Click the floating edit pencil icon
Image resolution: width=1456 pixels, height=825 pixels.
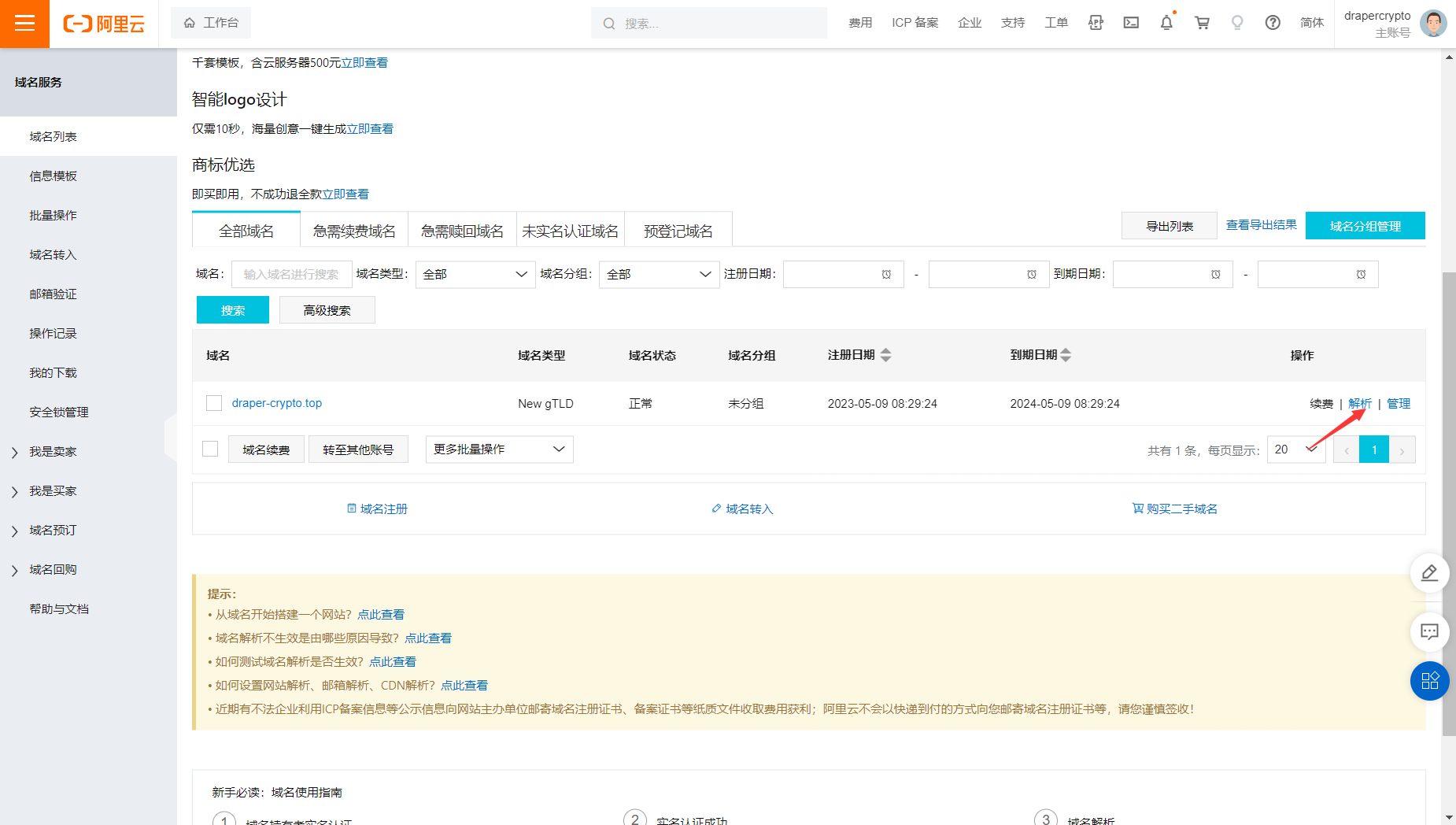pos(1429,573)
